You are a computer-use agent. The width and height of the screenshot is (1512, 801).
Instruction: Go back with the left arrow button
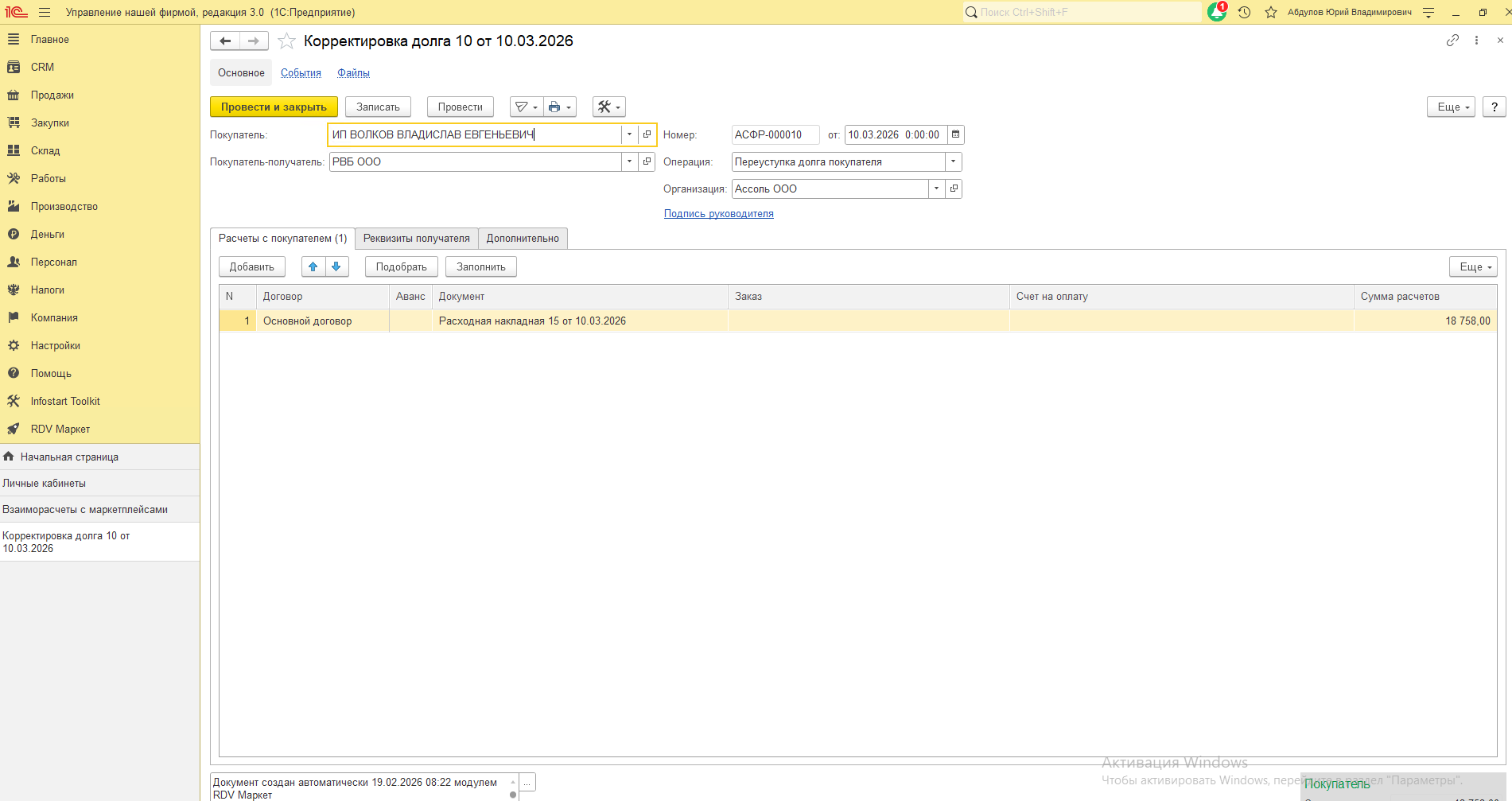tap(225, 41)
